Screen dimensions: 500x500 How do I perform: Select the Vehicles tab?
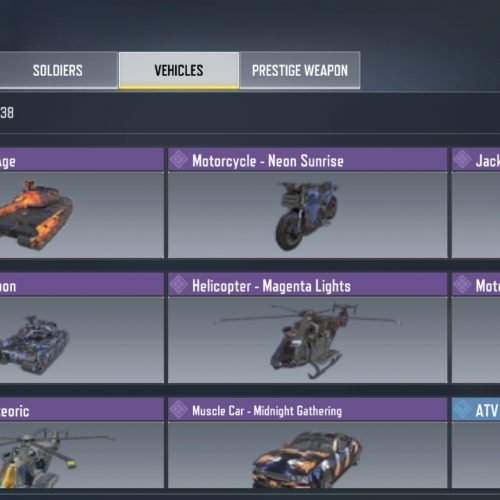(179, 70)
